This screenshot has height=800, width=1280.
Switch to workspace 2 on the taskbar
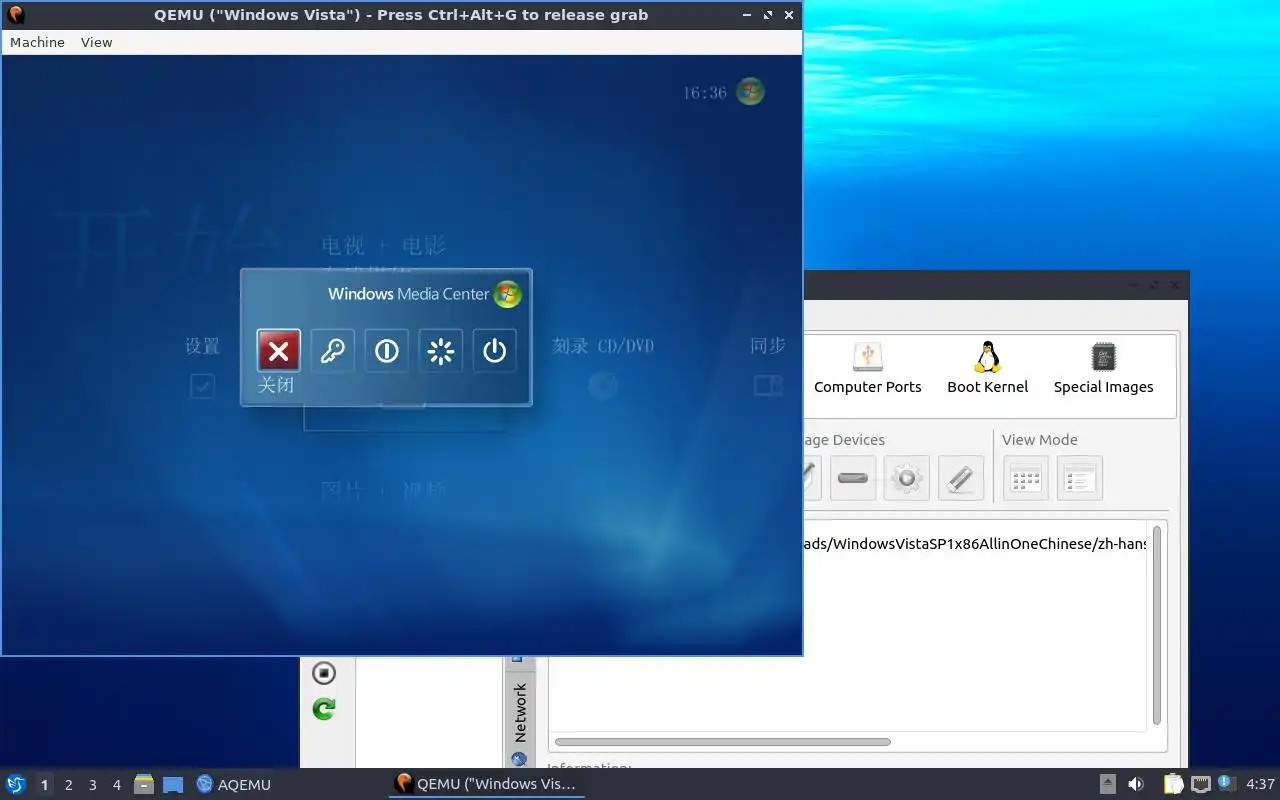[x=68, y=785]
